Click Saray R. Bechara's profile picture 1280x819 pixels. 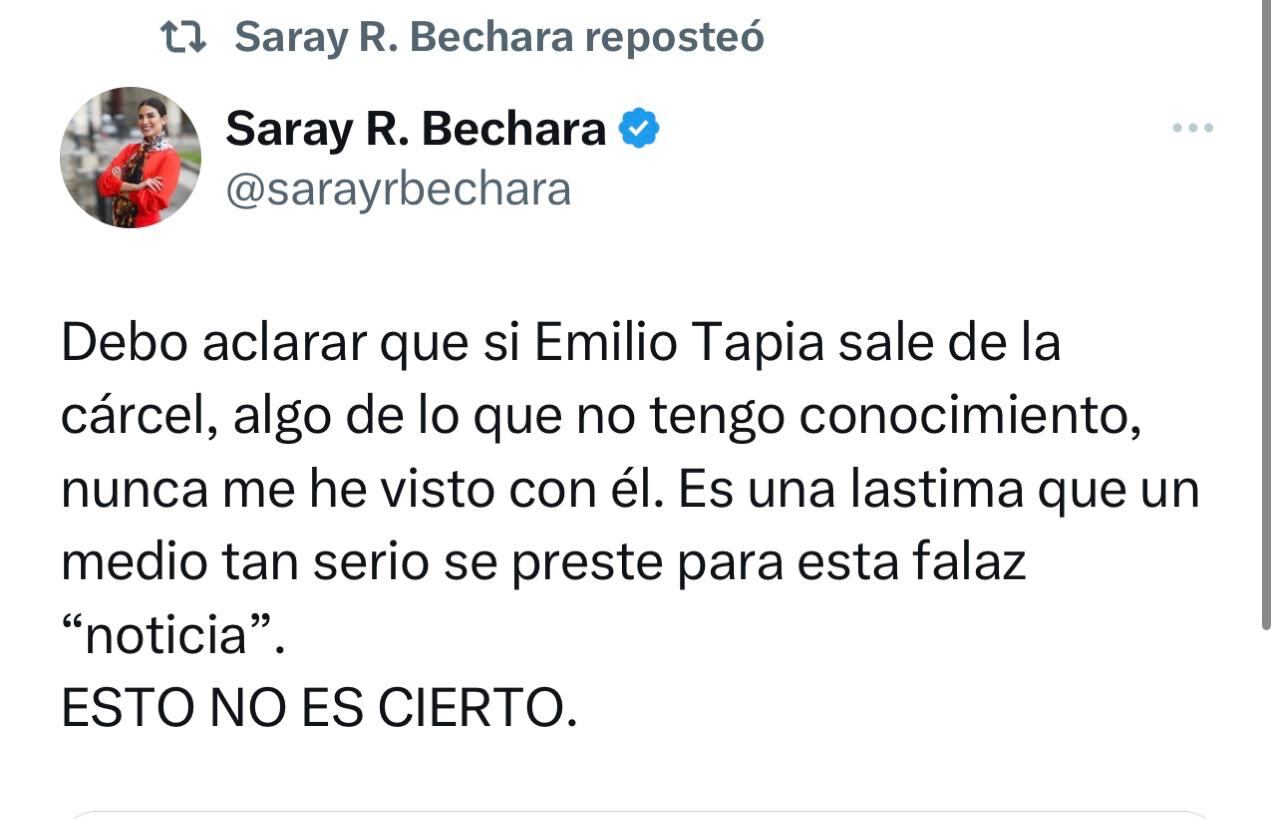coord(129,157)
